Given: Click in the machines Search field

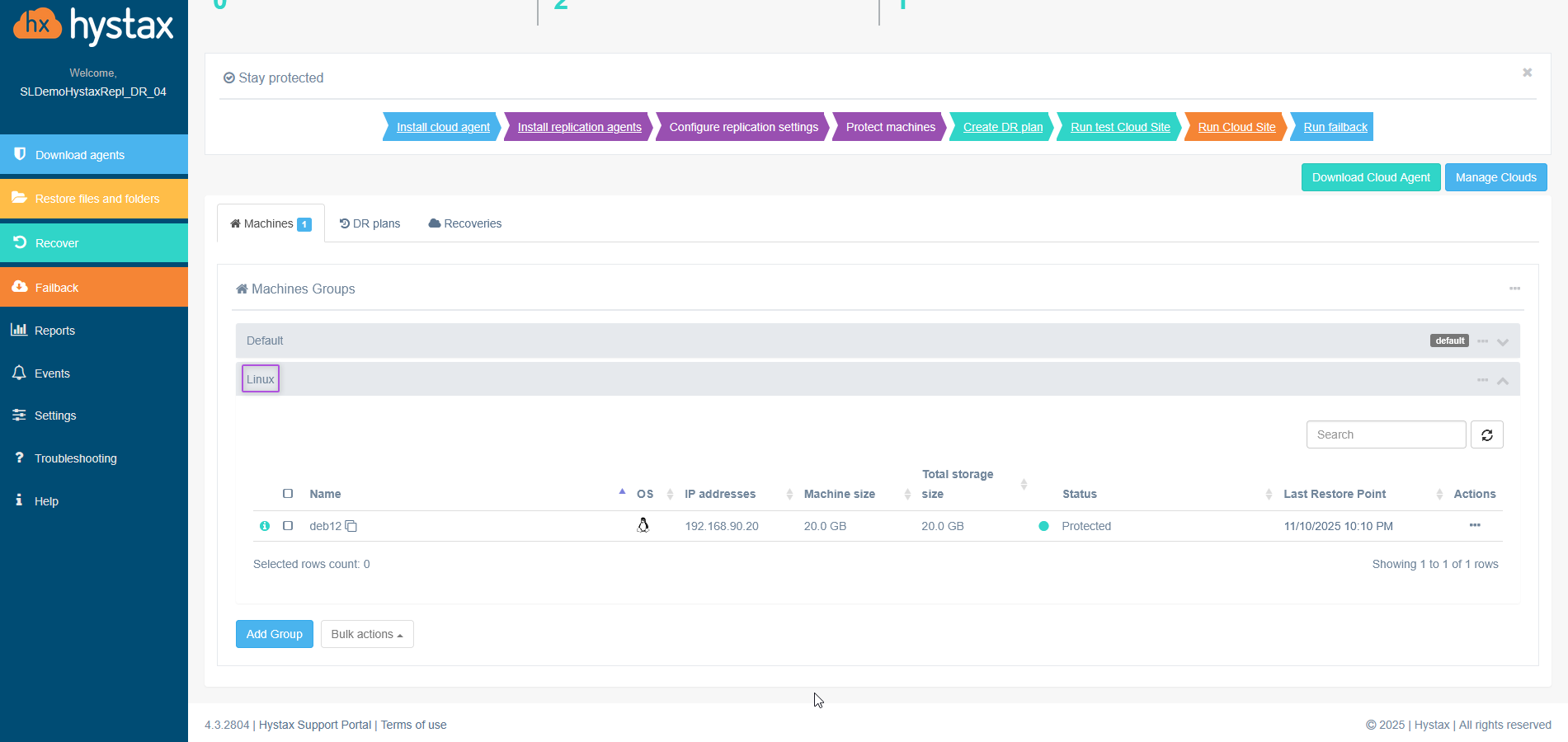Looking at the screenshot, I should pyautogui.click(x=1385, y=435).
